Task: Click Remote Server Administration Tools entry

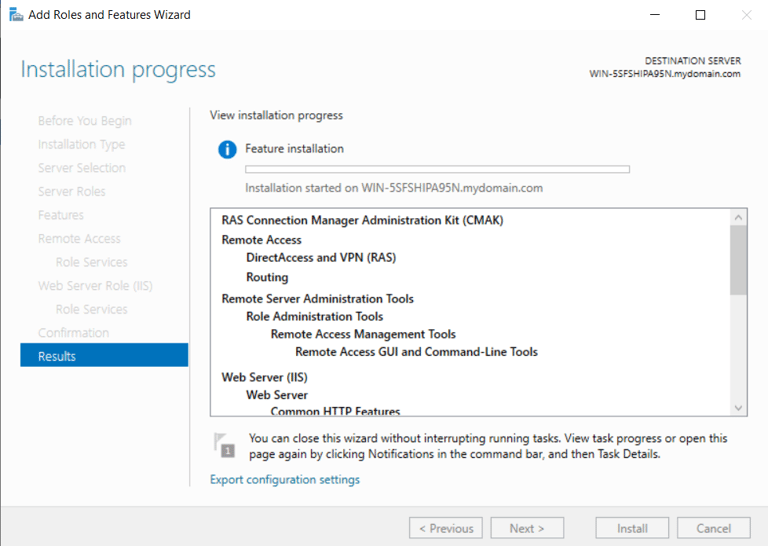Action: click(x=317, y=299)
